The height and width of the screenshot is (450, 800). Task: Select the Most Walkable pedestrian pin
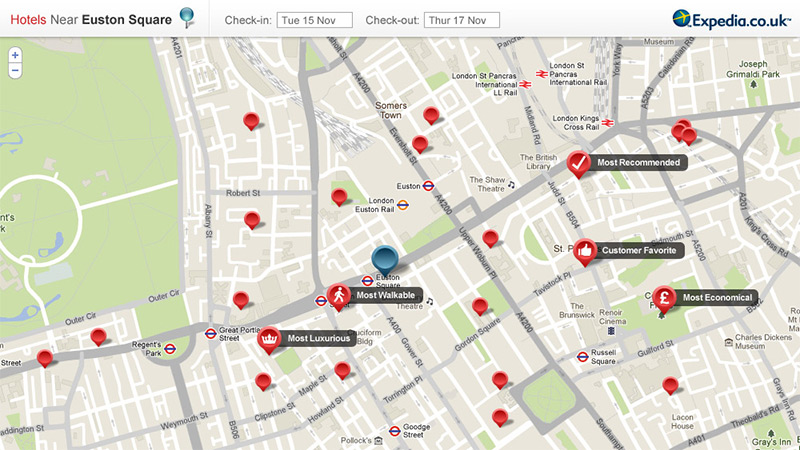[x=339, y=296]
